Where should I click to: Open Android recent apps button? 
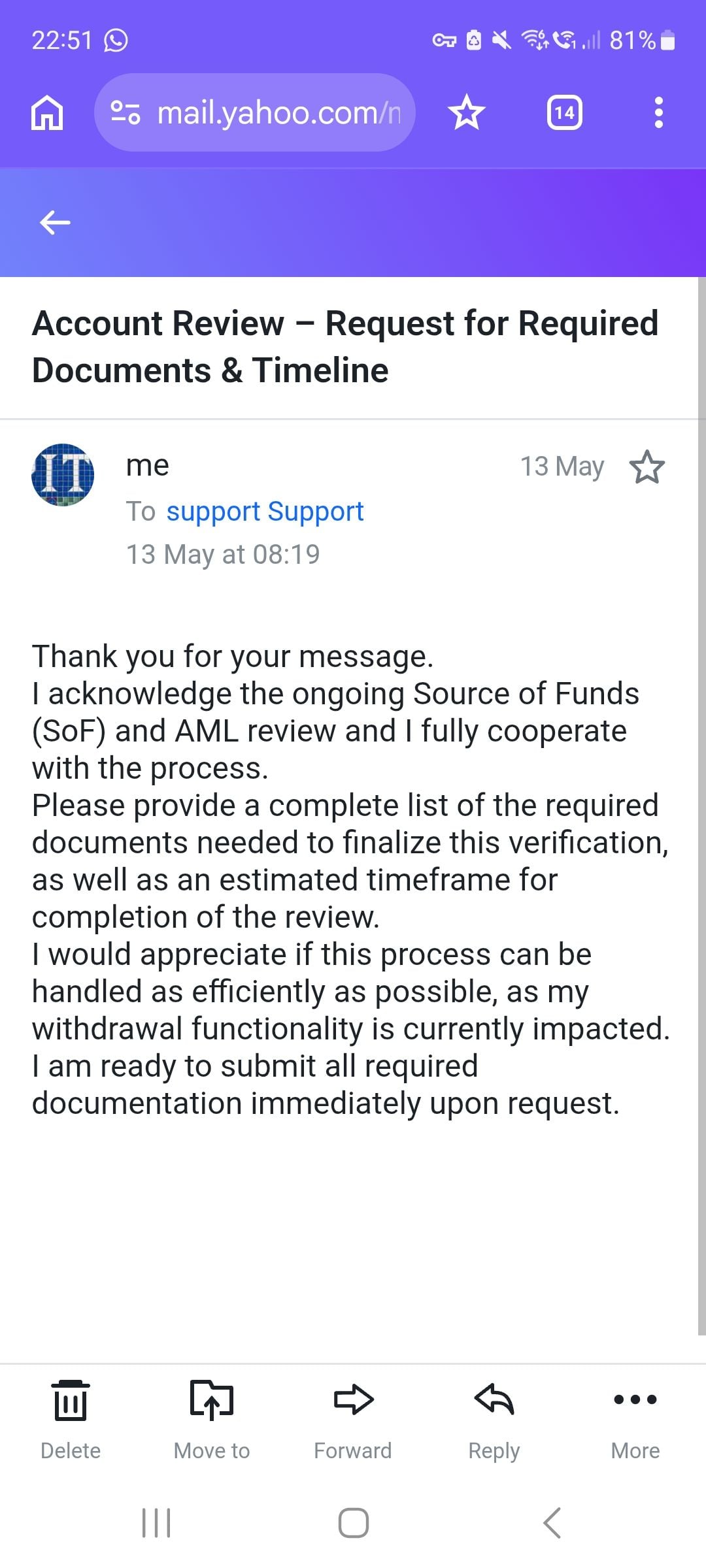(x=156, y=1523)
